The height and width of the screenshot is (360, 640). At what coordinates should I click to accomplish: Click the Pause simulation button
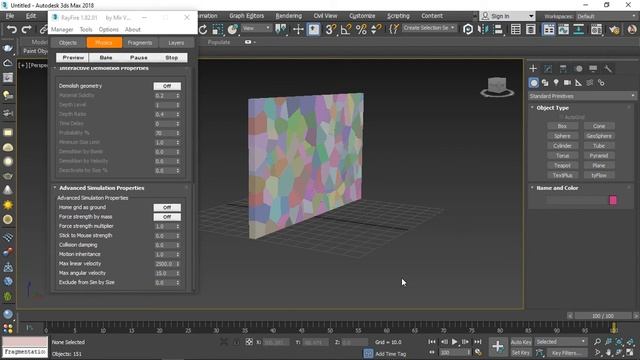click(x=139, y=58)
